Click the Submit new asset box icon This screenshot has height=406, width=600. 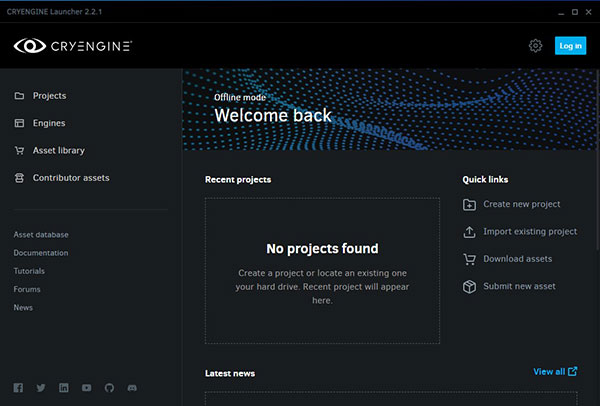(x=470, y=287)
